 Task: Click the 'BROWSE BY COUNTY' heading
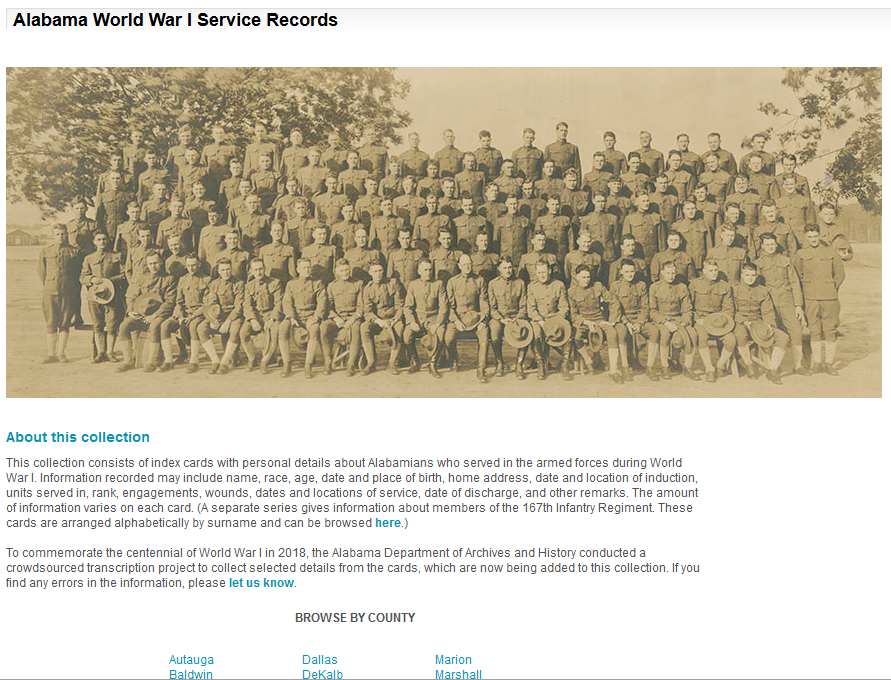[355, 618]
